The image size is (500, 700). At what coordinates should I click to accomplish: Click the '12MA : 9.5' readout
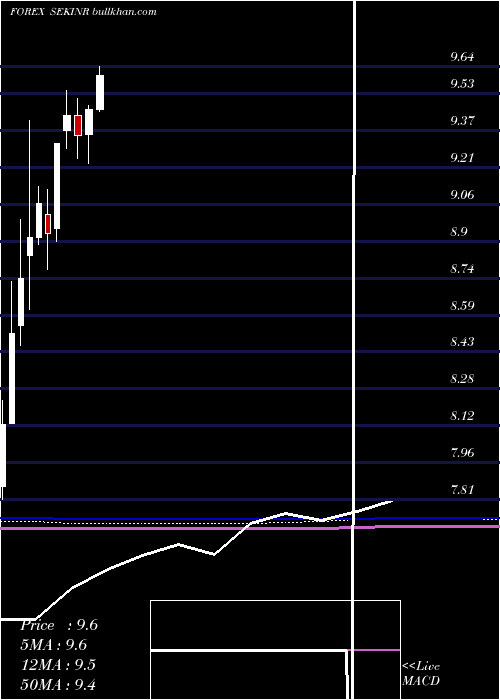58,665
